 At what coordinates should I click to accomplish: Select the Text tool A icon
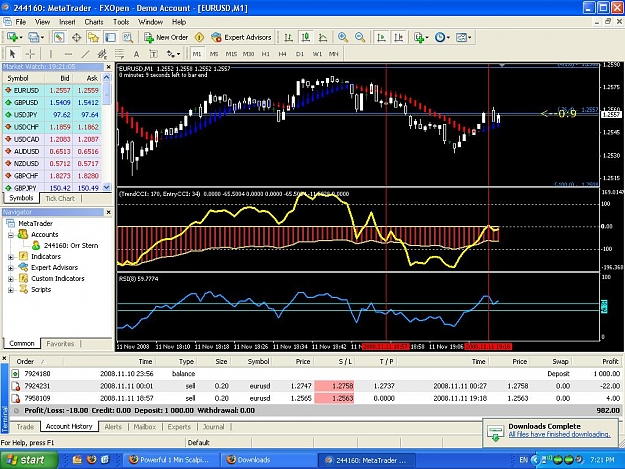136,54
